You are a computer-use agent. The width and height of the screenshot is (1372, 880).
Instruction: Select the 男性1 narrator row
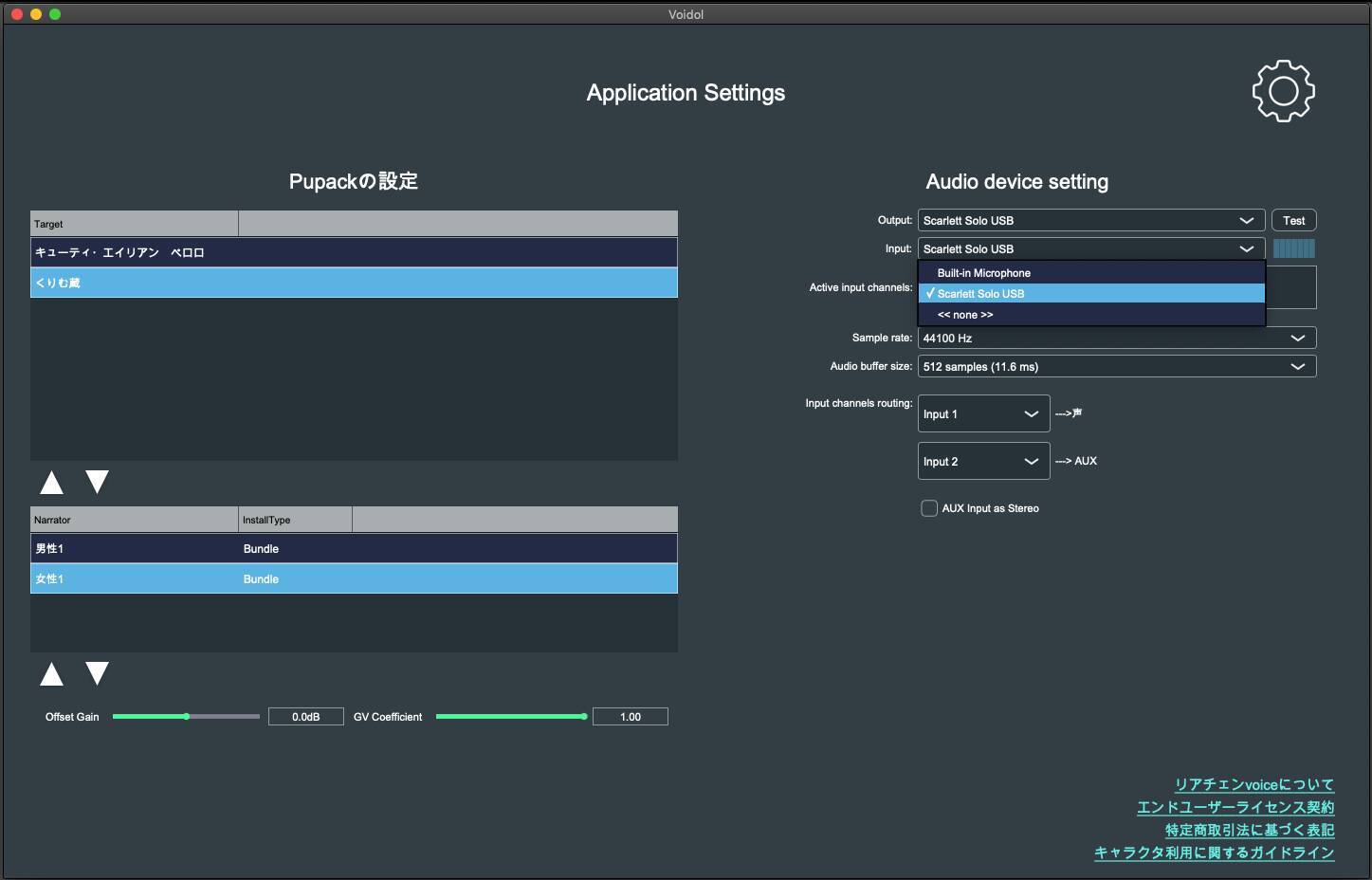[x=354, y=549]
